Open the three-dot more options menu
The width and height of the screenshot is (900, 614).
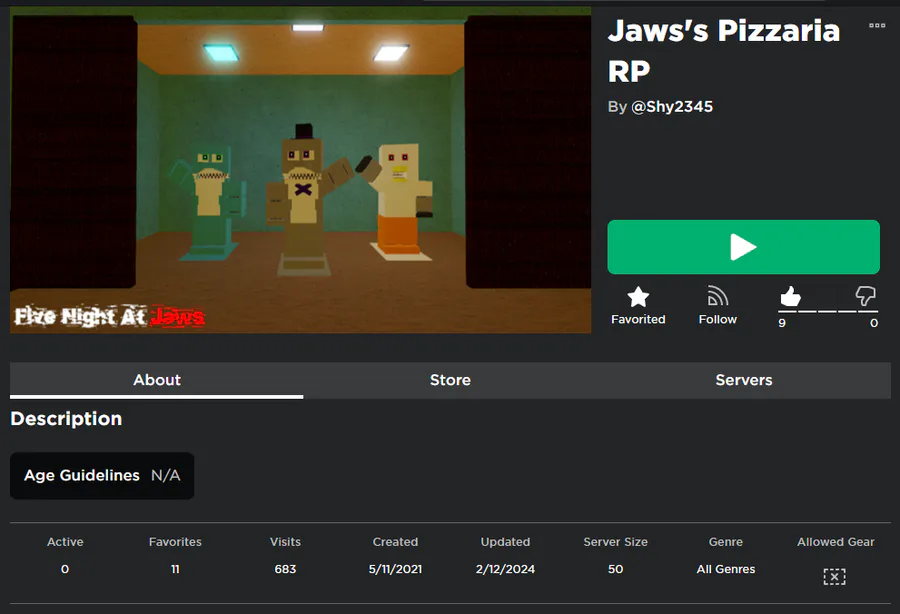click(876, 25)
